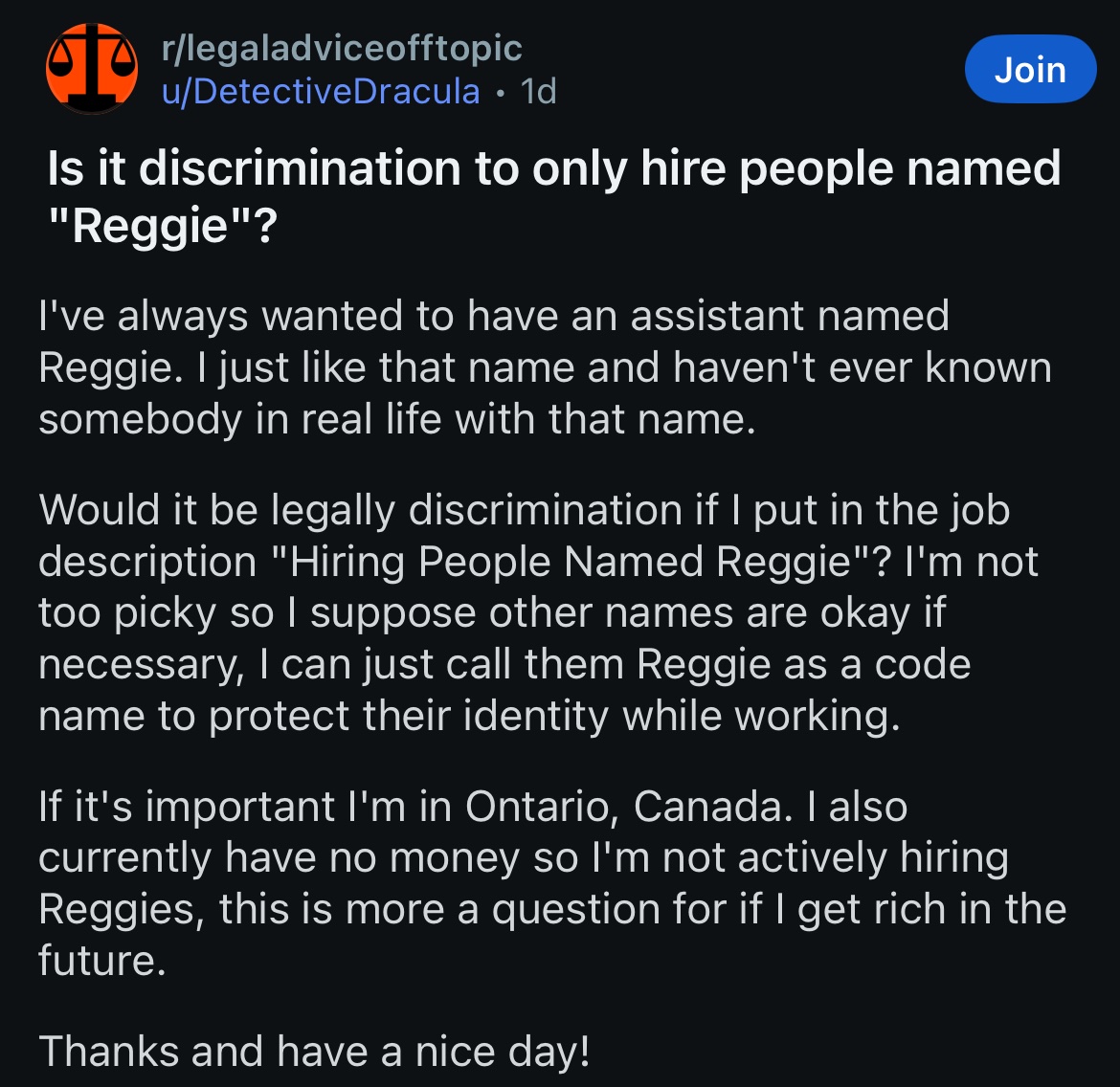Click the words "Ontario, Canada"
The height and width of the screenshot is (1087, 1120).
(629, 807)
